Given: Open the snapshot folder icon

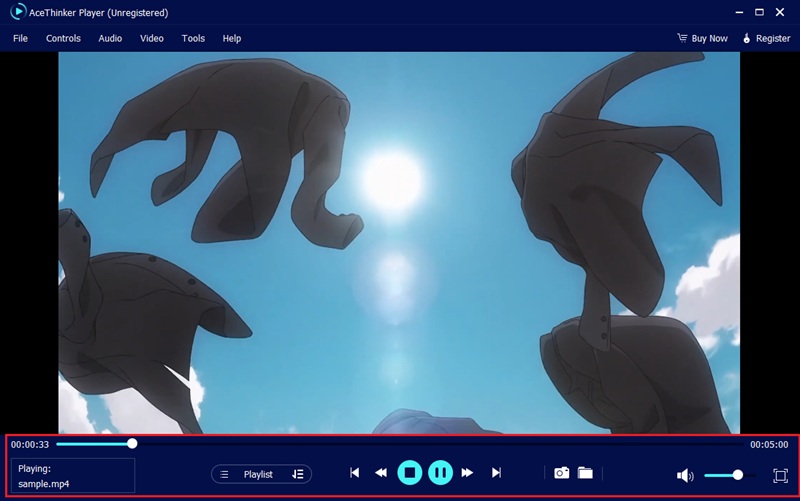Looking at the screenshot, I should (585, 473).
